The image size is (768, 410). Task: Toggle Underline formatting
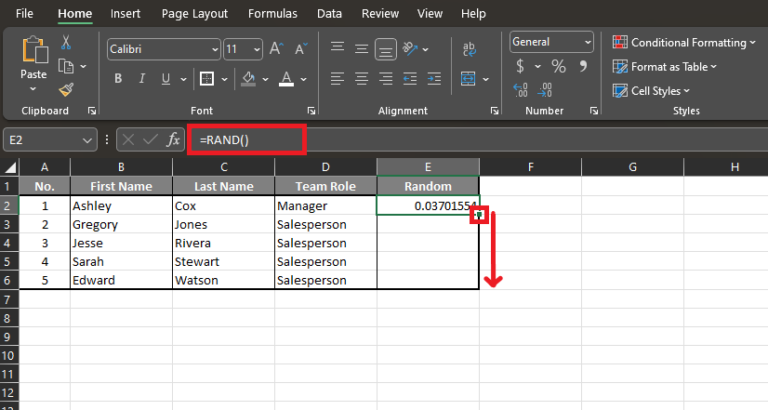[166, 78]
